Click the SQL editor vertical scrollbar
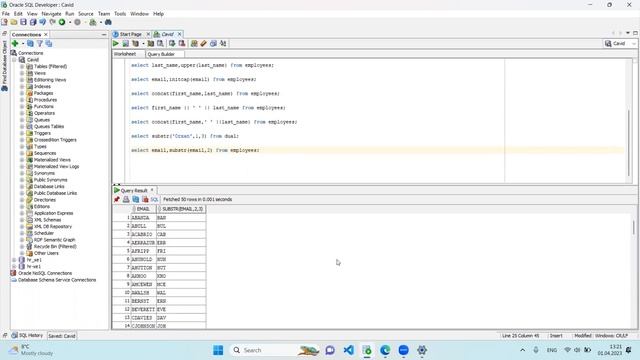Image resolution: width=640 pixels, height=360 pixels. [629, 143]
